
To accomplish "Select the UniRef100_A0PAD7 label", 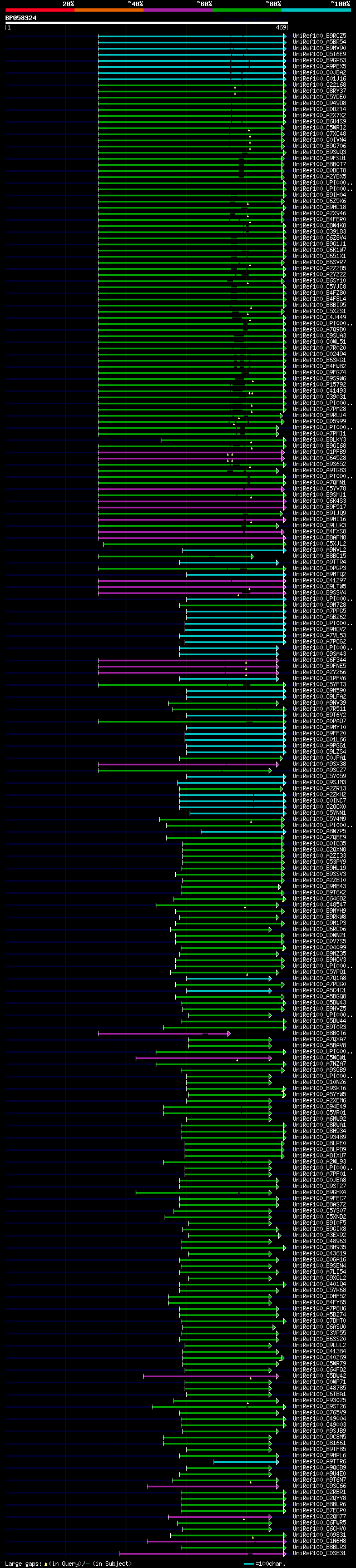I will pyautogui.click(x=319, y=721).
